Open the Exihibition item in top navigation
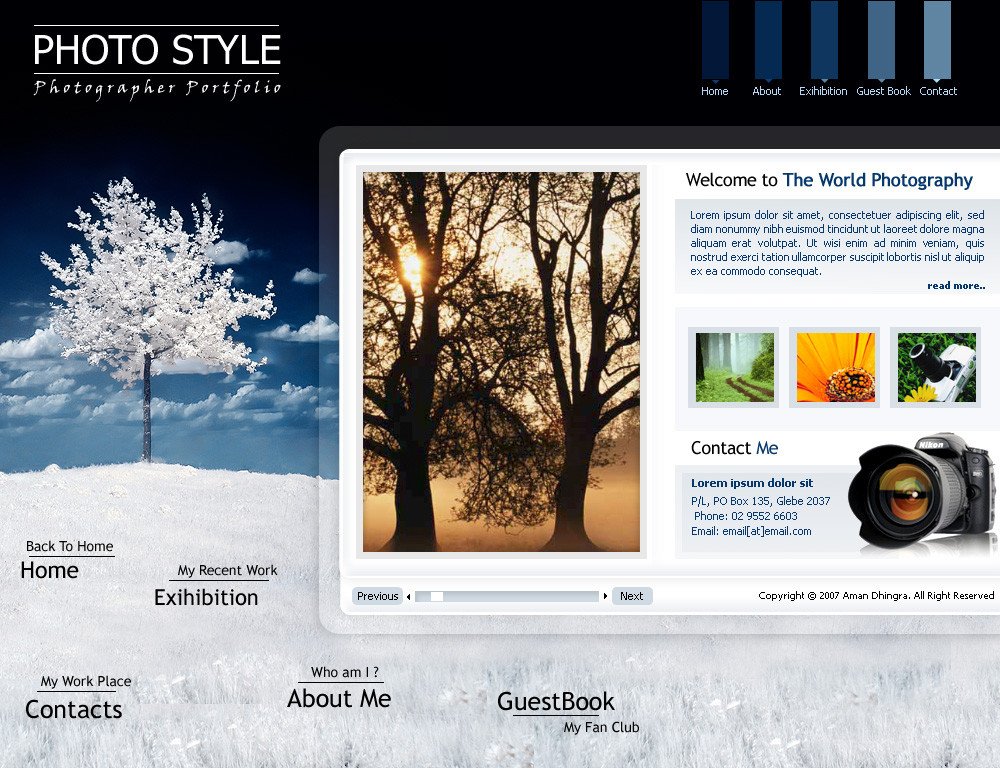The width and height of the screenshot is (1000, 768). 823,91
